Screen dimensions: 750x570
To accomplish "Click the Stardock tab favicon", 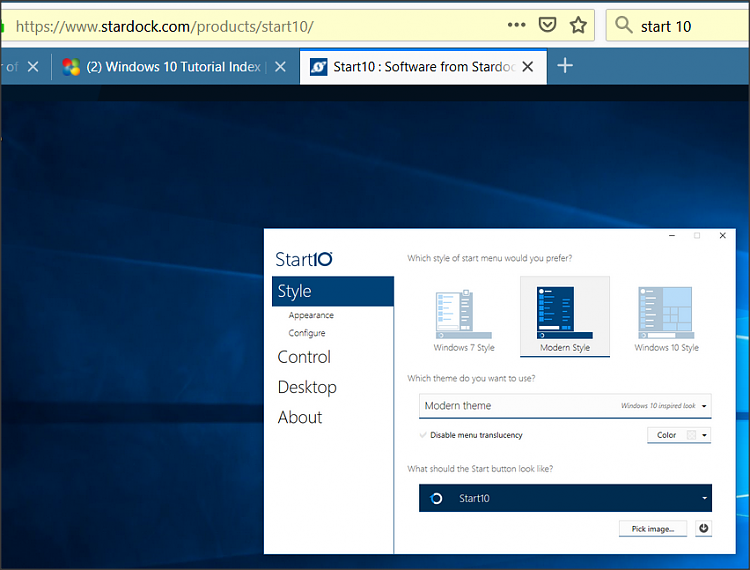I will [319, 66].
